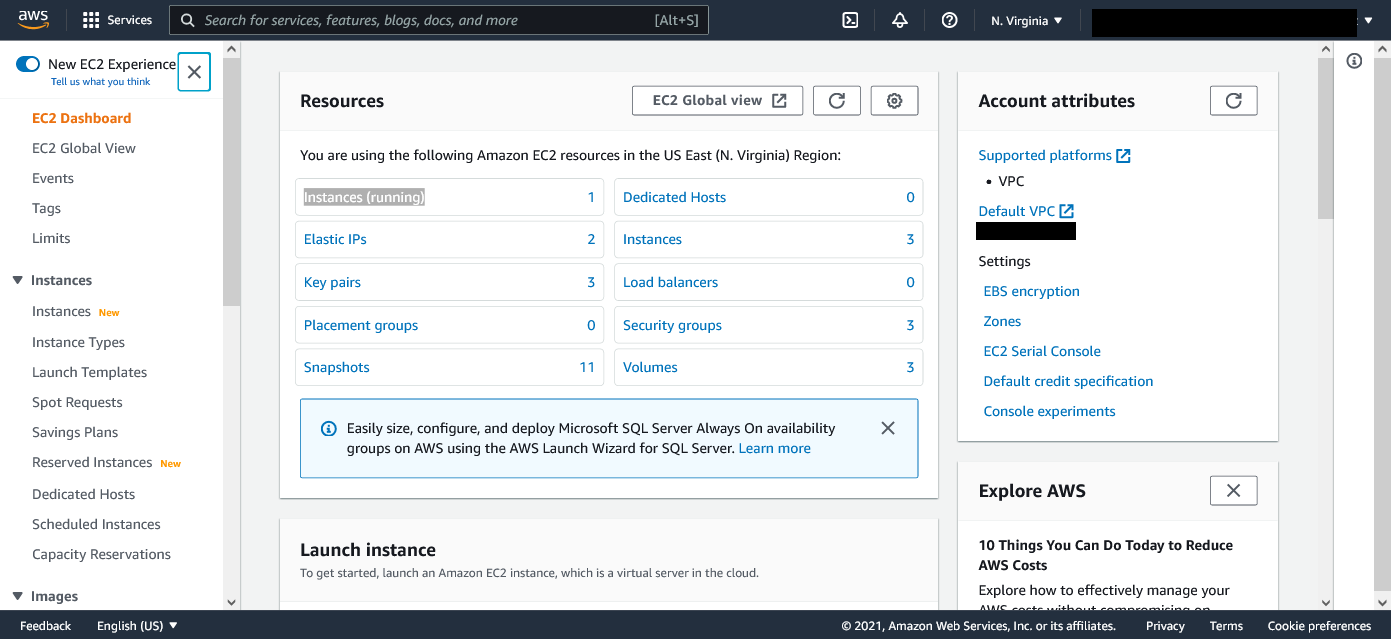This screenshot has height=639, width=1391.
Task: Close the Explore AWS panel
Action: pos(1234,491)
